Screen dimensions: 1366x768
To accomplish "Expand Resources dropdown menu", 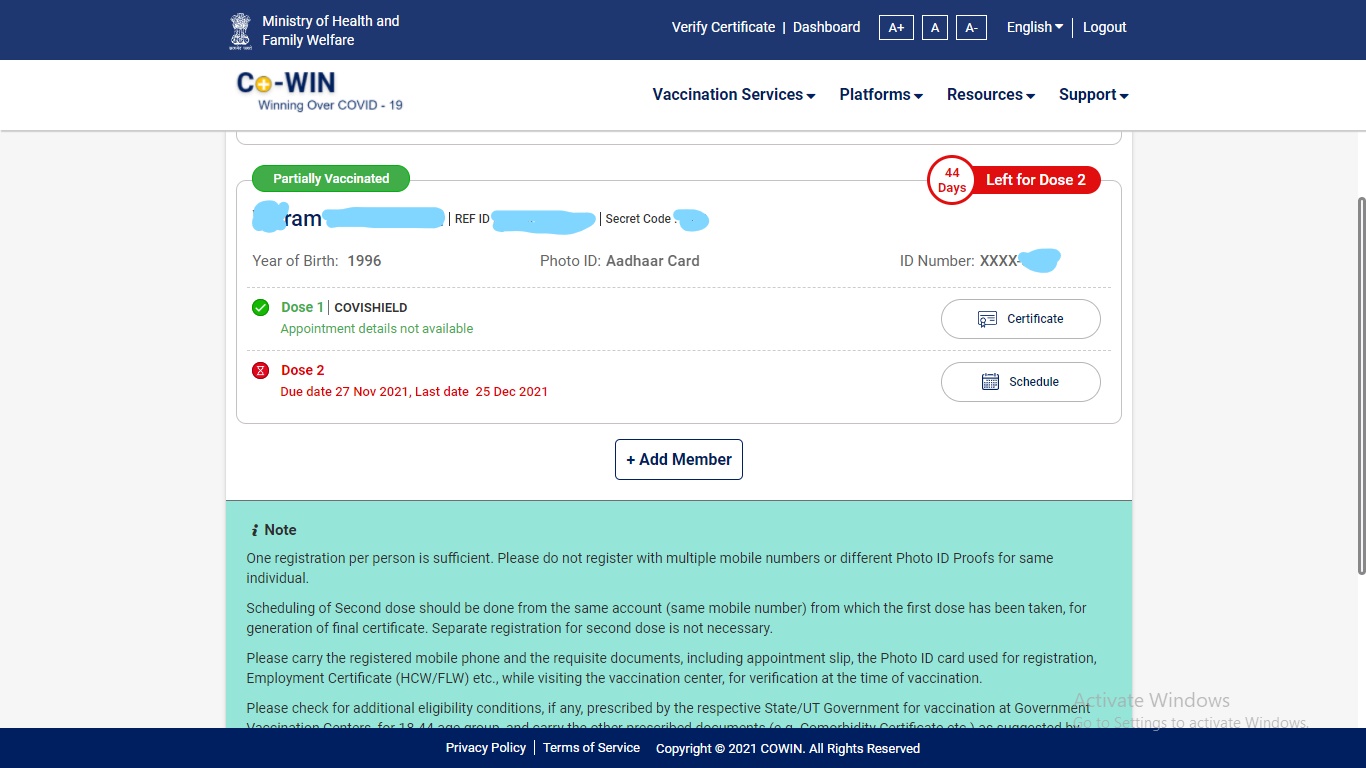I will point(991,94).
